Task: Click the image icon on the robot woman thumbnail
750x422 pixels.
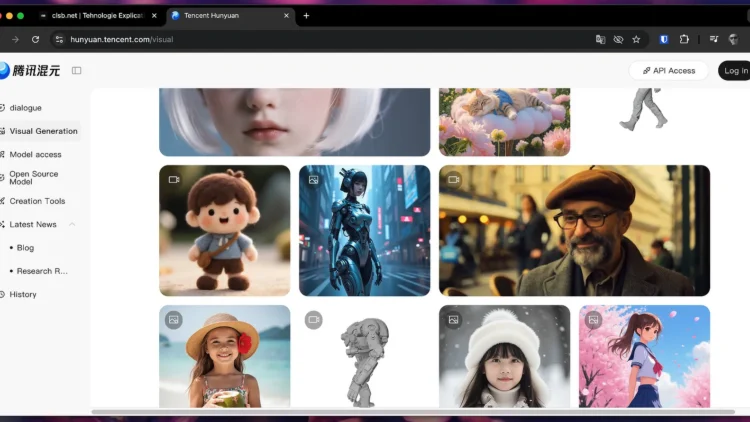Action: click(313, 180)
